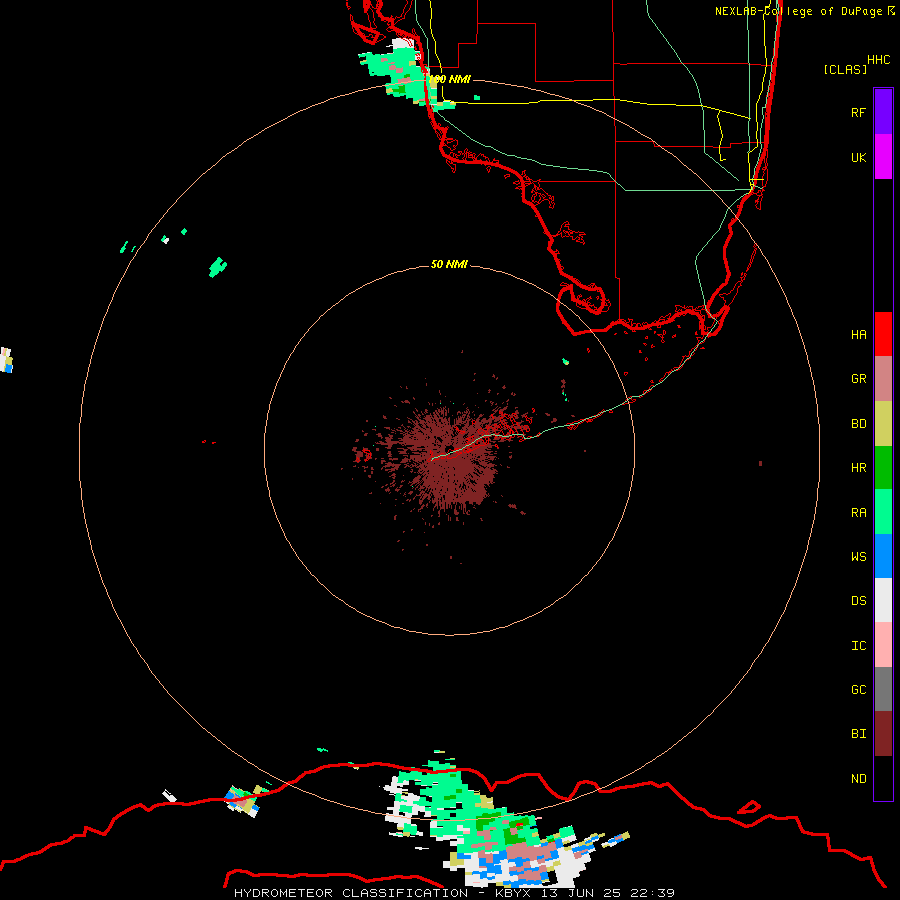This screenshot has height=900, width=900.
Task: Click the BI brown legend swatch
Action: [883, 734]
